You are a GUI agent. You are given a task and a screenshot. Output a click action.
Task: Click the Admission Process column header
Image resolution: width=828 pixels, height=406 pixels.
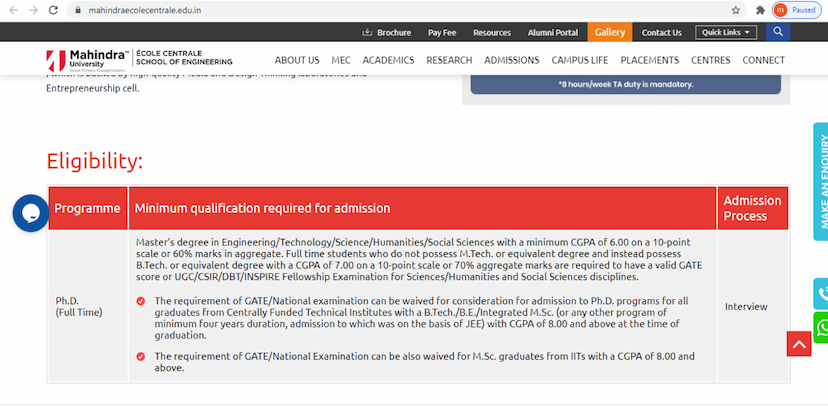click(x=752, y=208)
